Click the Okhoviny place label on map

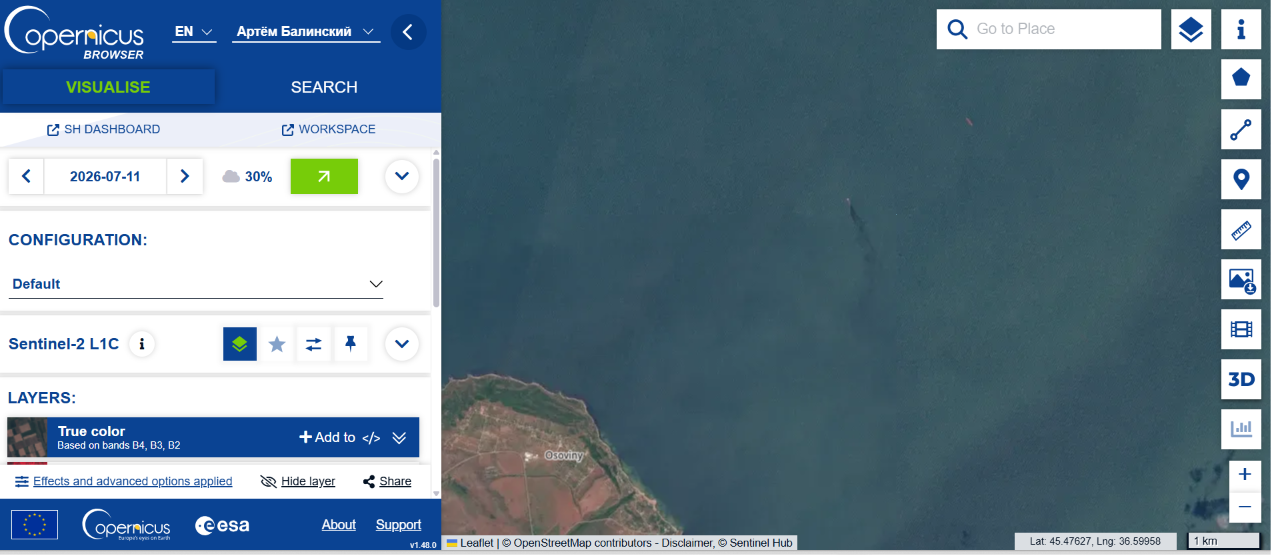563,455
